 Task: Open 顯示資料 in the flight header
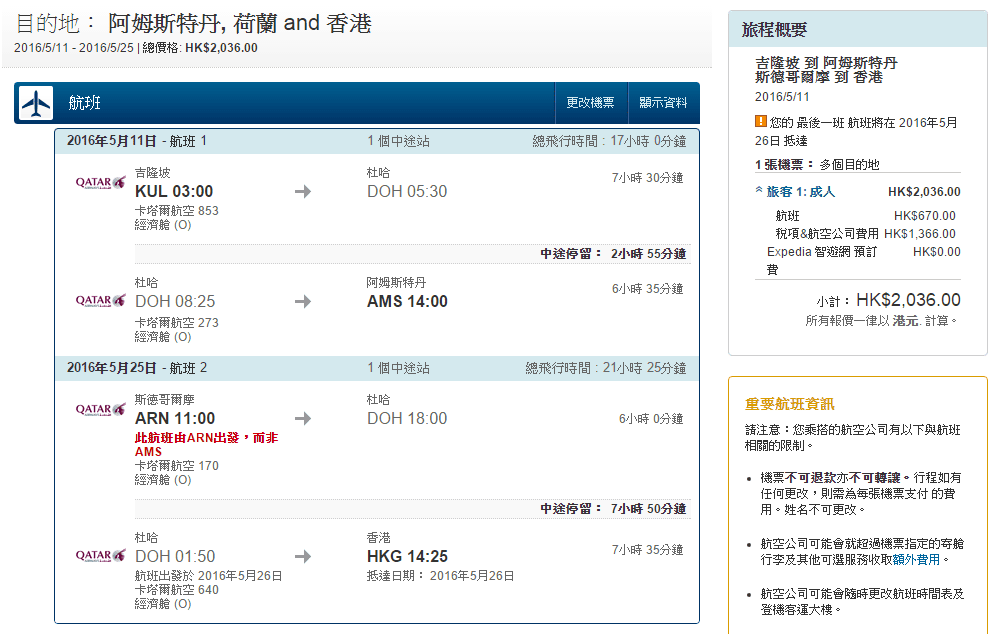tap(663, 103)
